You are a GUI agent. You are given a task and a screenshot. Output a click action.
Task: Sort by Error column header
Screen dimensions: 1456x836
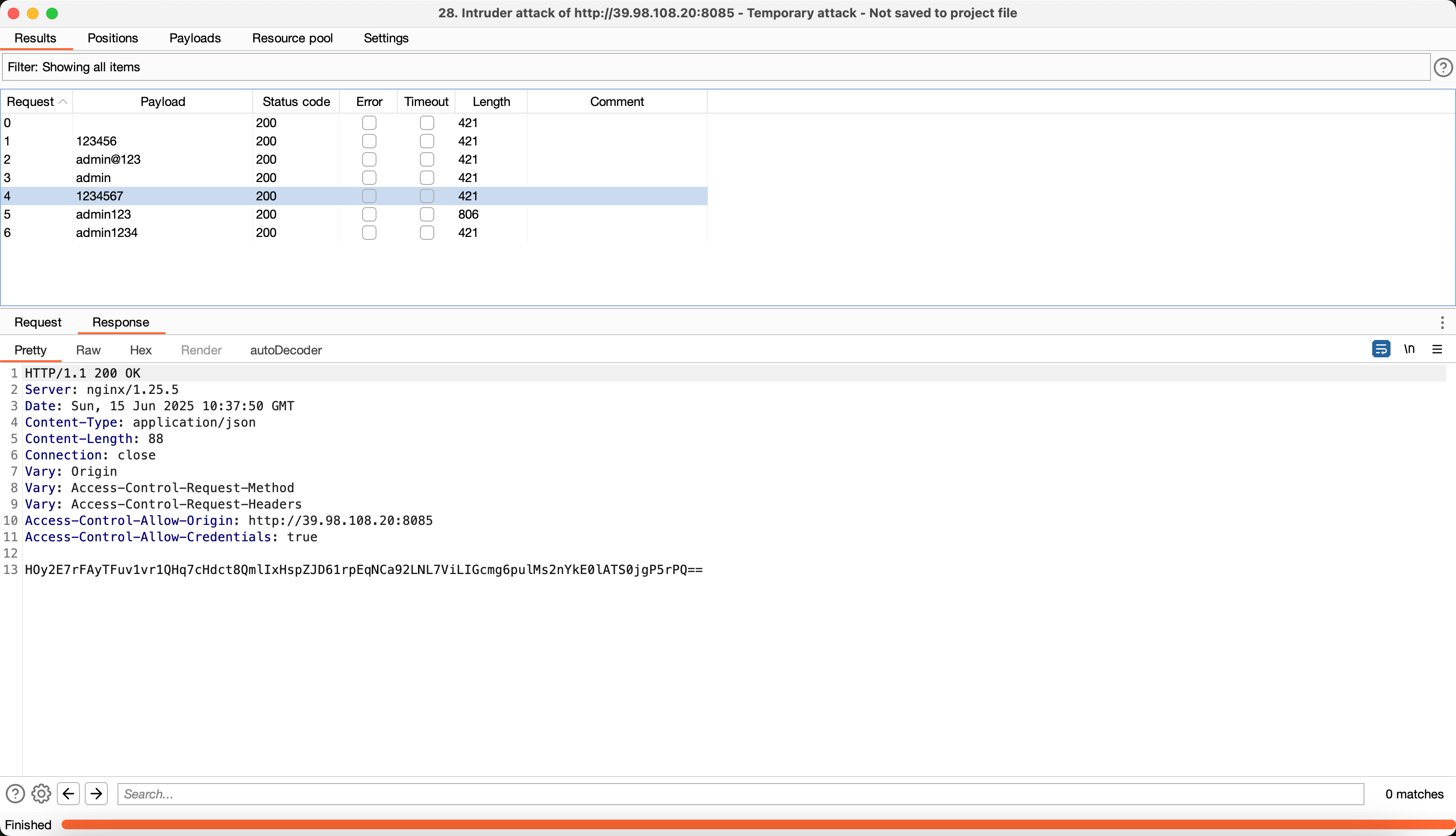click(x=369, y=102)
